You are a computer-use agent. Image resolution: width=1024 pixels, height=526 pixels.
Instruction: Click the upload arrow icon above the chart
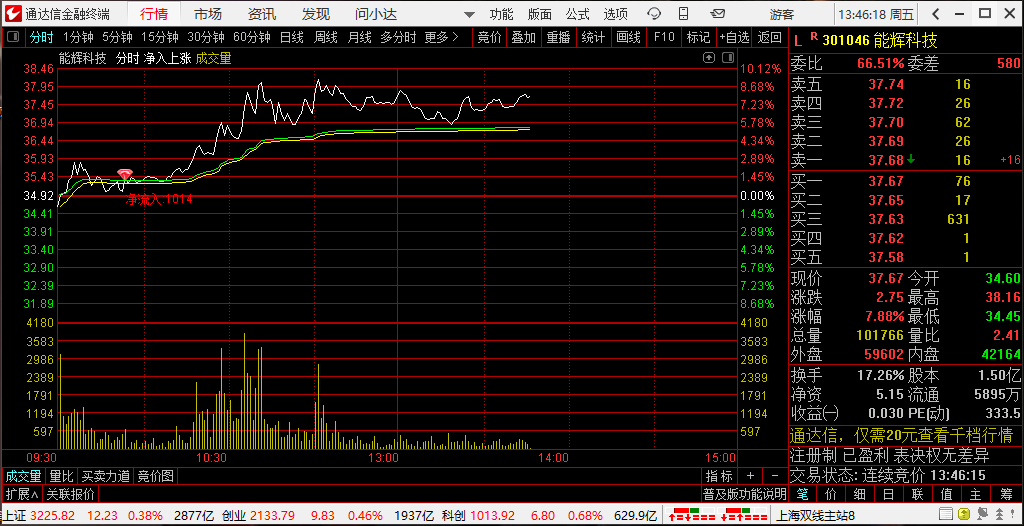pyautogui.click(x=709, y=58)
